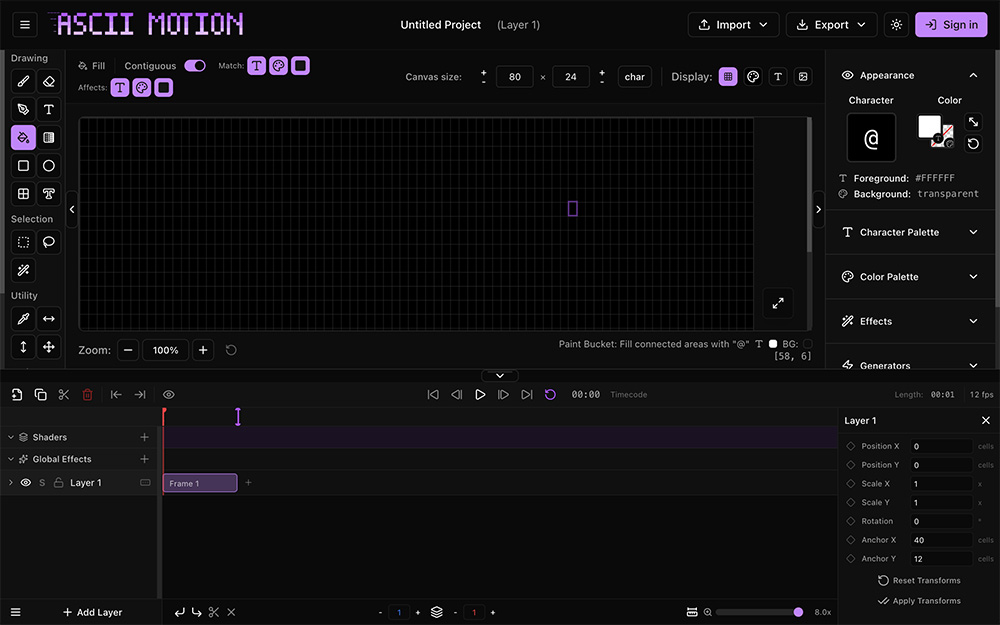The image size is (1000, 625).
Task: Collapse the Shaders track
Action: 11,438
